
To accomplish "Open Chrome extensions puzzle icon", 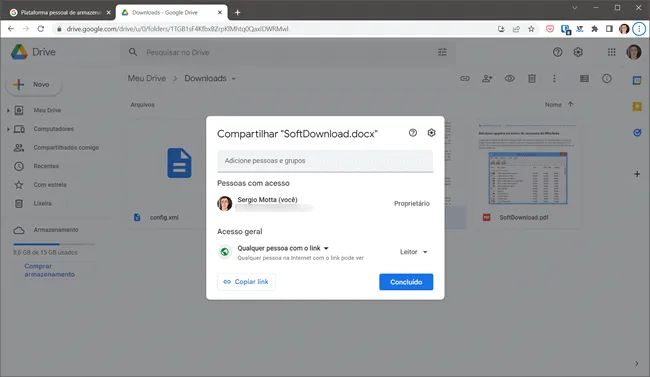I will pyautogui.click(x=594, y=29).
